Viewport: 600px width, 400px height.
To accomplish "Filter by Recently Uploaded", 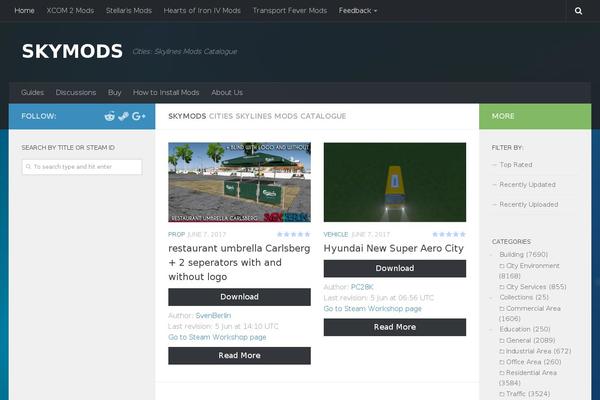I will (x=529, y=204).
